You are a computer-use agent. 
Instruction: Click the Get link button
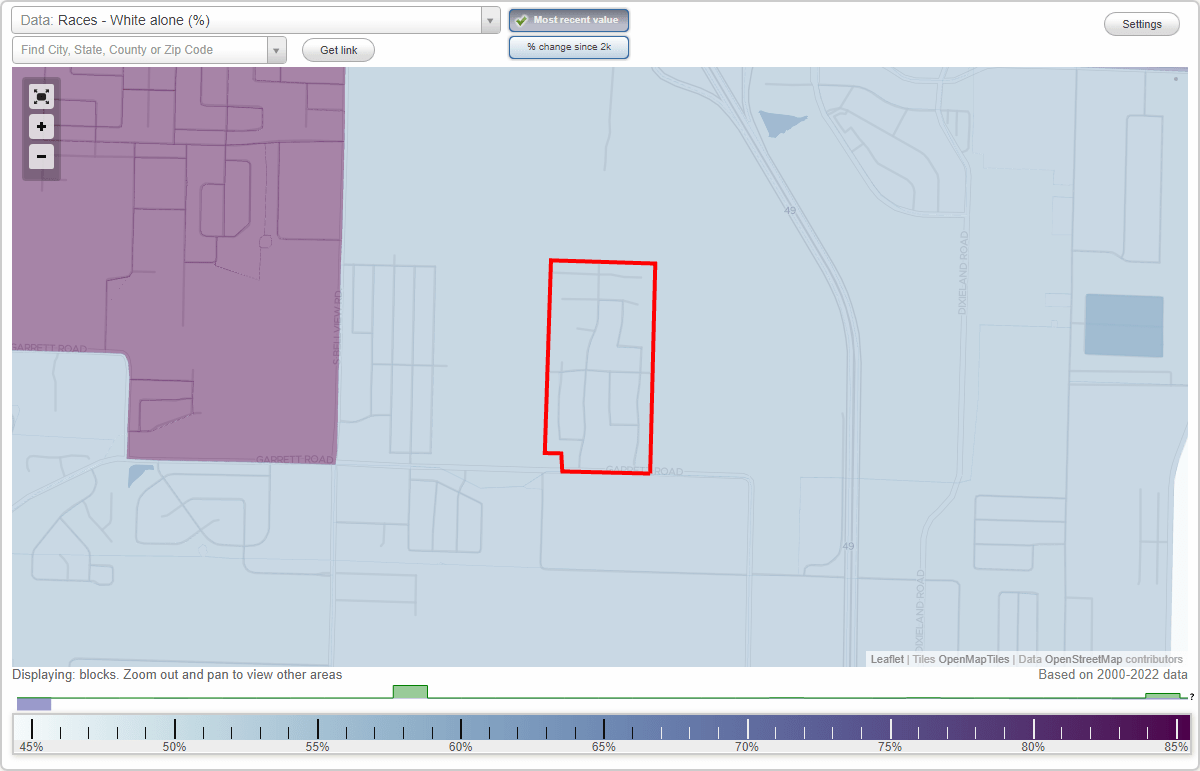coord(337,49)
